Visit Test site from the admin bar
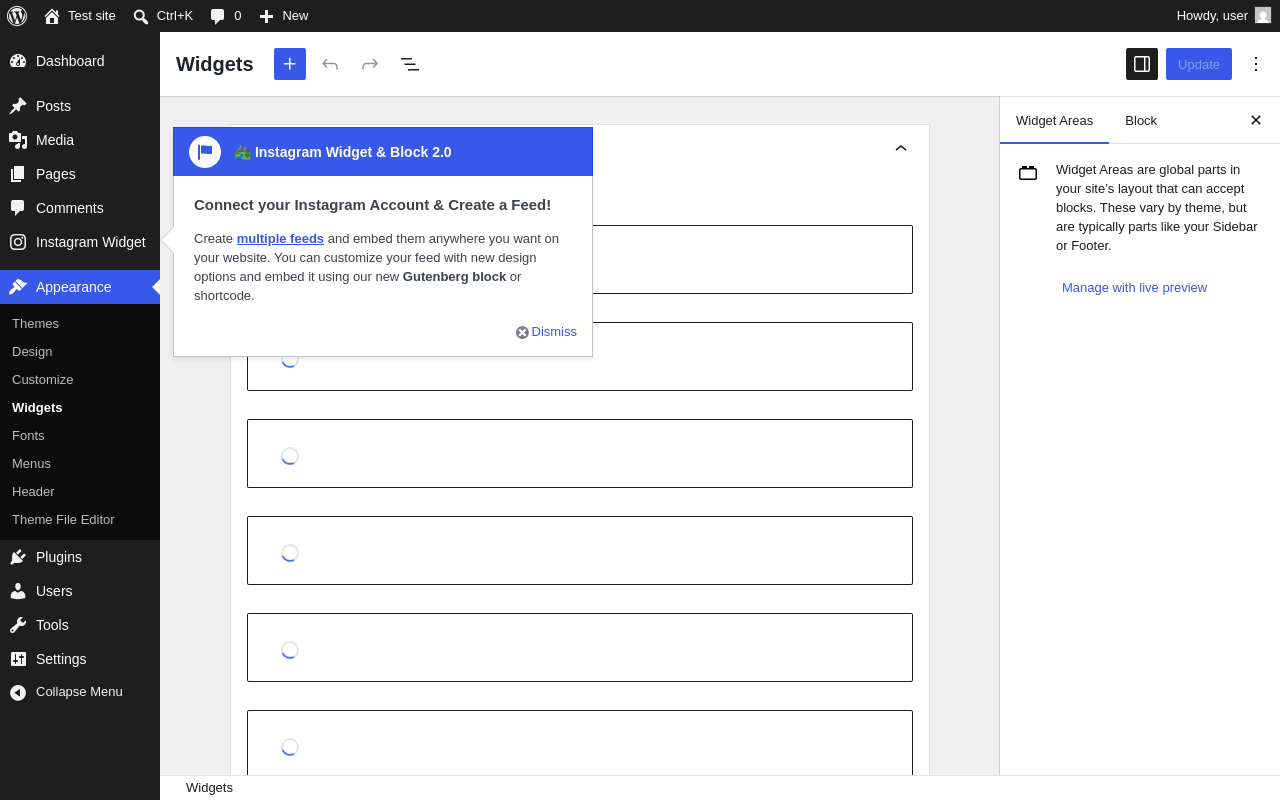The height and width of the screenshot is (800, 1280). point(80,16)
